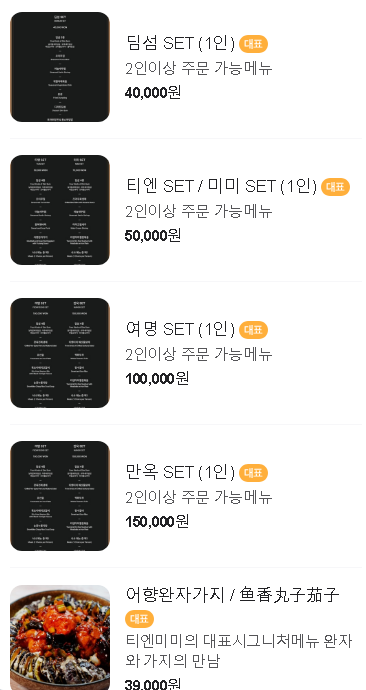Click the 대표 badge beside 여명 SET
Image resolution: width=366 pixels, height=690 pixels.
click(x=253, y=330)
